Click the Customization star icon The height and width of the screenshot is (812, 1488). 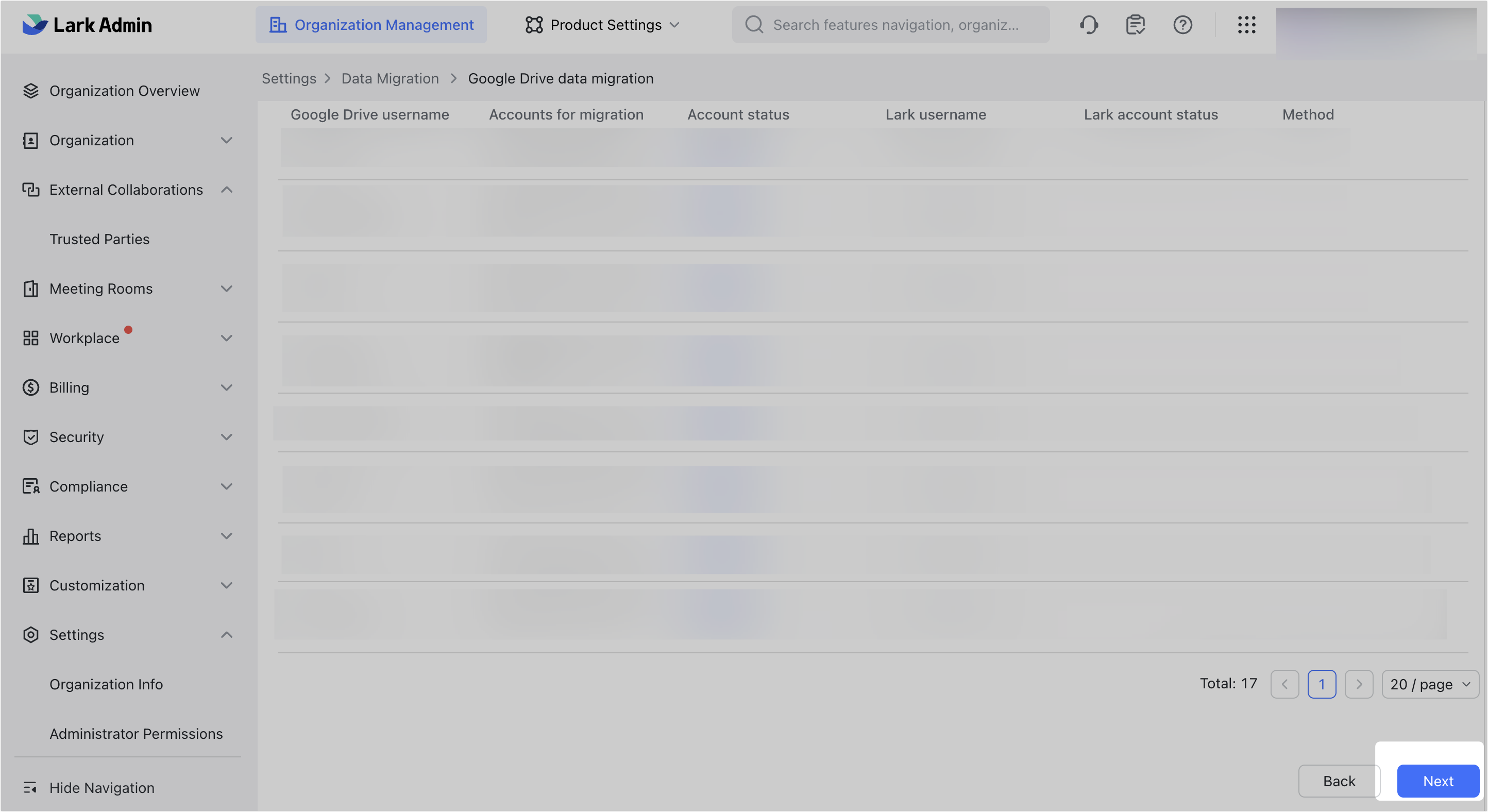tap(30, 586)
